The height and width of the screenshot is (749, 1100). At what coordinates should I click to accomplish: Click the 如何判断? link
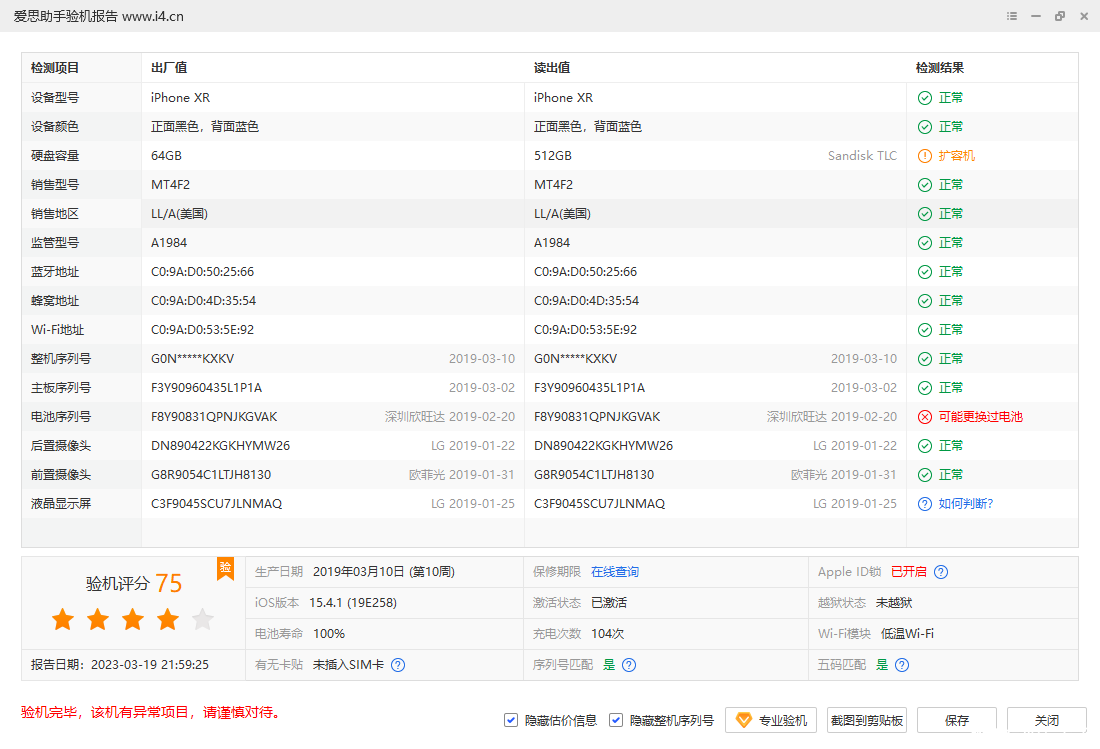click(966, 504)
